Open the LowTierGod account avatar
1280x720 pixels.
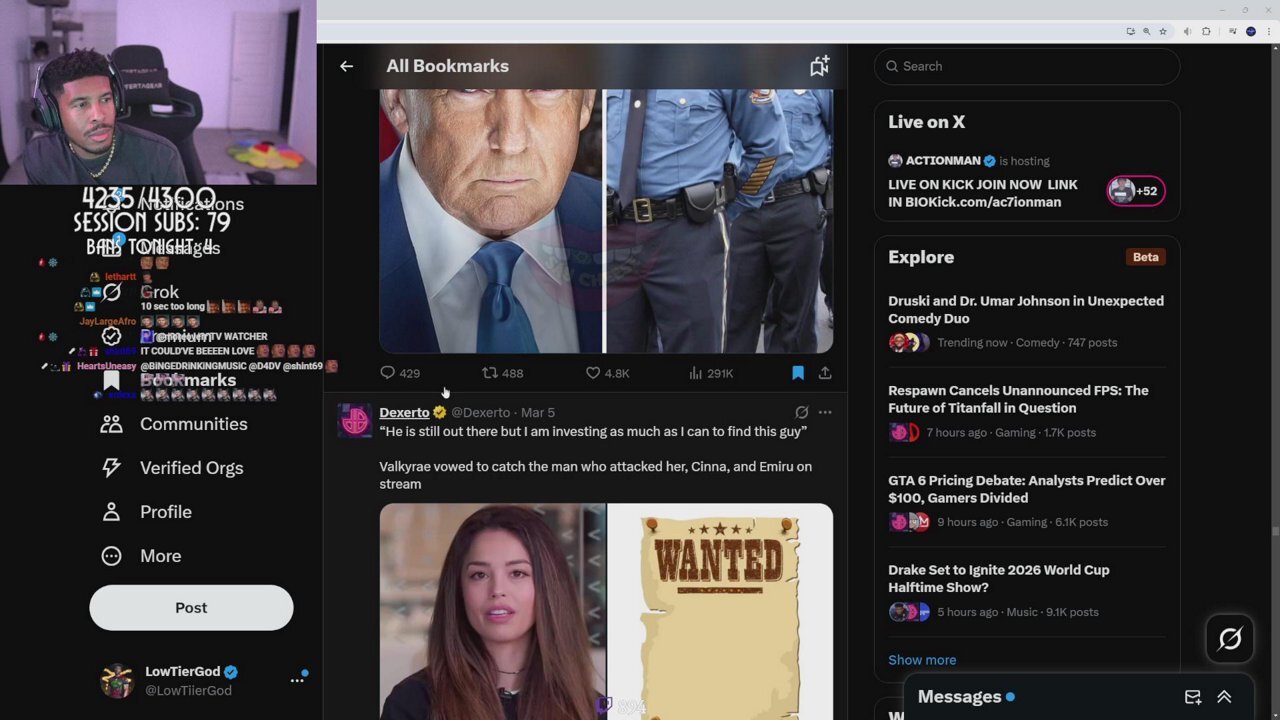pyautogui.click(x=117, y=680)
